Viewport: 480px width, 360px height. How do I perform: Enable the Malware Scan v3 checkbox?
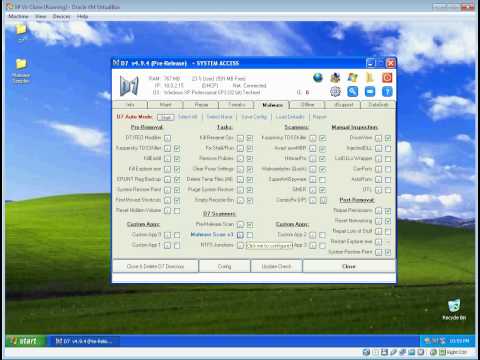[x=250, y=235]
